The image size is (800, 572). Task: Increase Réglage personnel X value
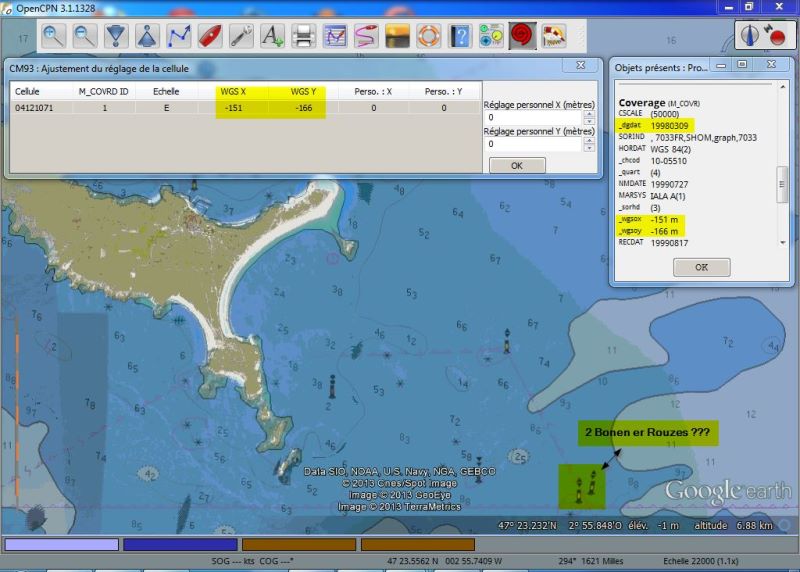click(x=589, y=114)
